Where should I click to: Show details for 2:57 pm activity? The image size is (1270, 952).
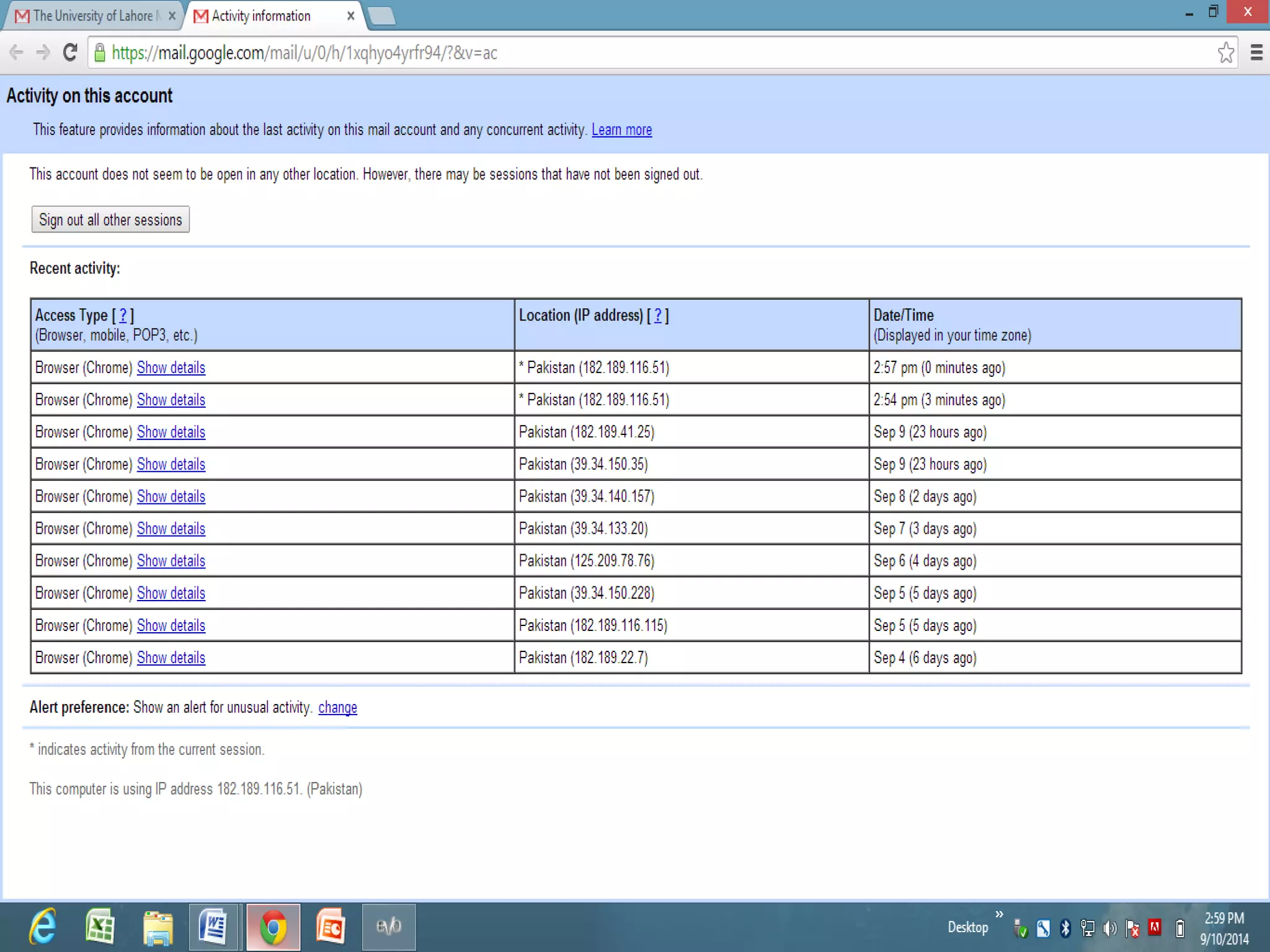click(x=171, y=368)
